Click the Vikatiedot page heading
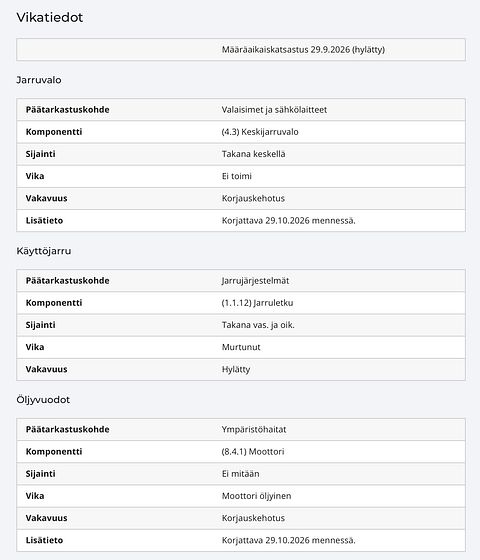 pyautogui.click(x=50, y=18)
